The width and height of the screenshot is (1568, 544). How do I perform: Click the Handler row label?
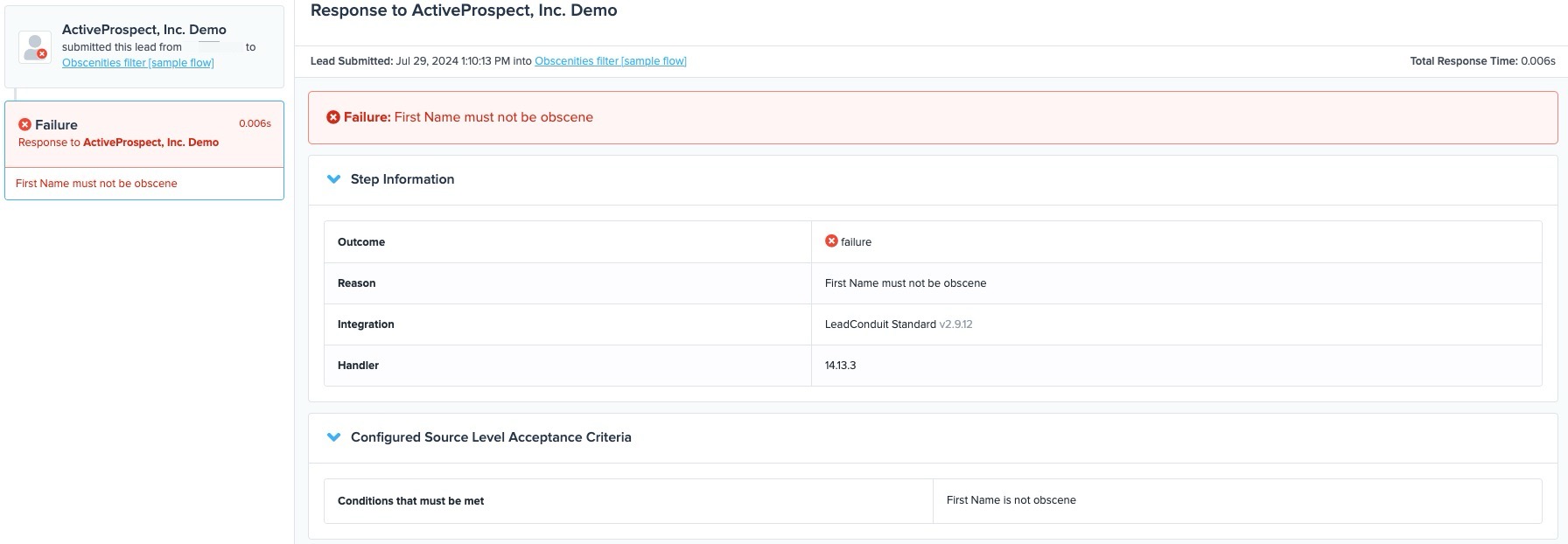click(x=358, y=366)
